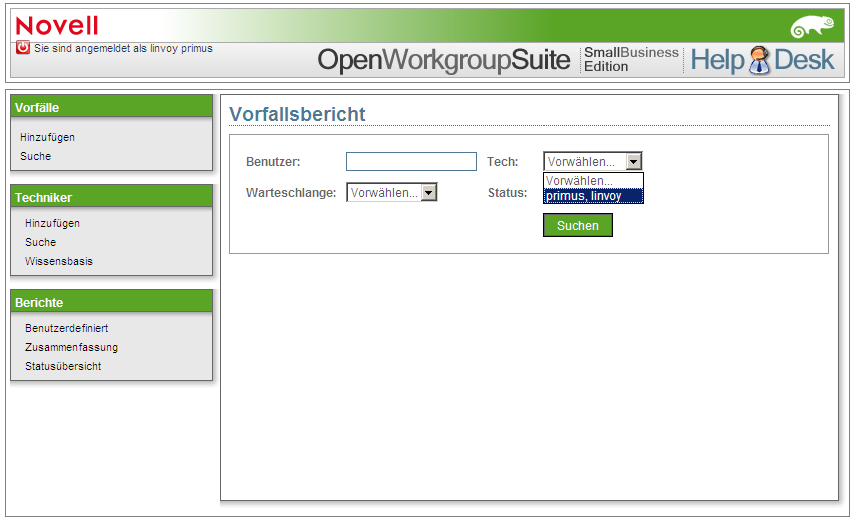Screen dimensions: 854x522
Task: Click 'Sie sind angemeldet als linvoy primus'
Action: [x=123, y=48]
